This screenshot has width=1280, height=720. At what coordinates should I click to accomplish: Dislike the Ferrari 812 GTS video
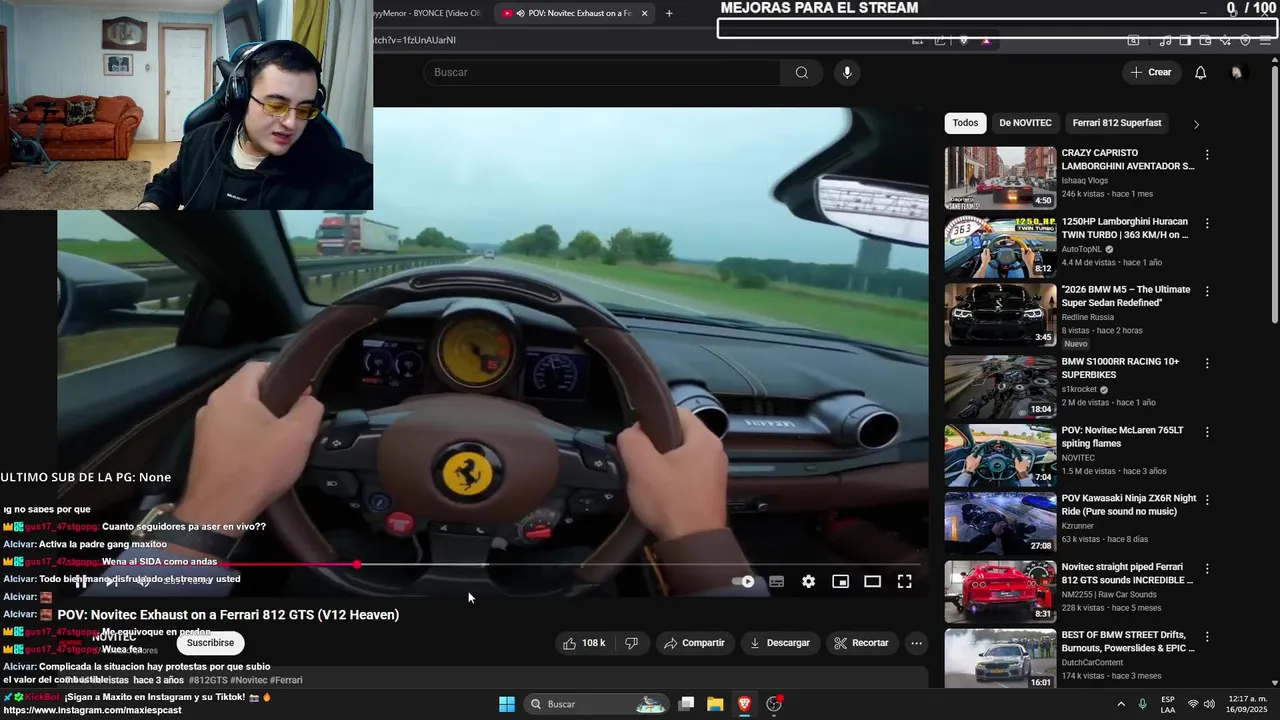coord(631,643)
